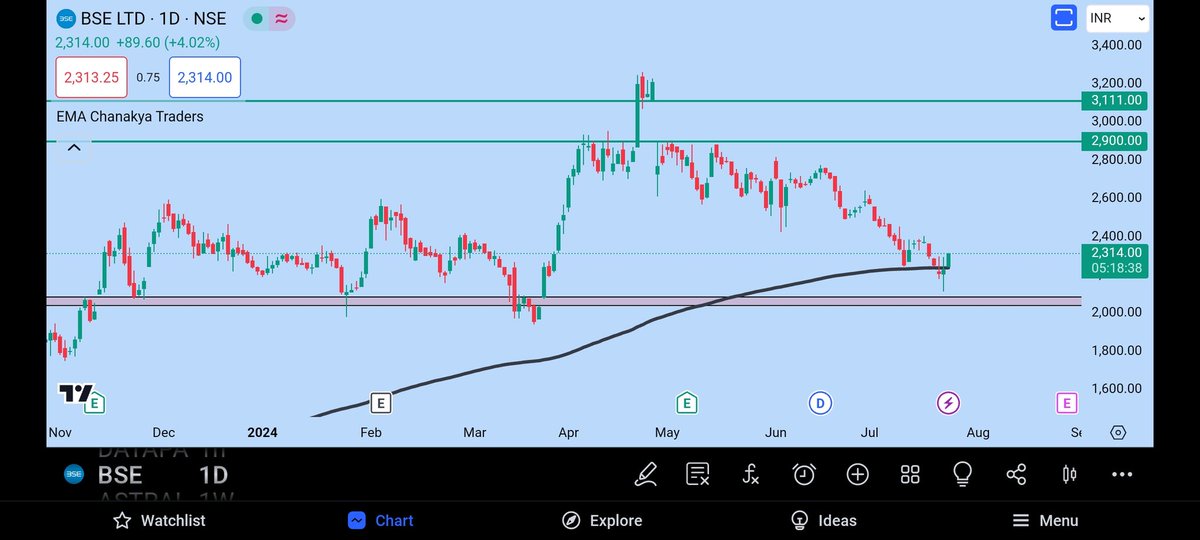
Task: Tap the 1,600.00 price scale value
Action: [x=1117, y=388]
